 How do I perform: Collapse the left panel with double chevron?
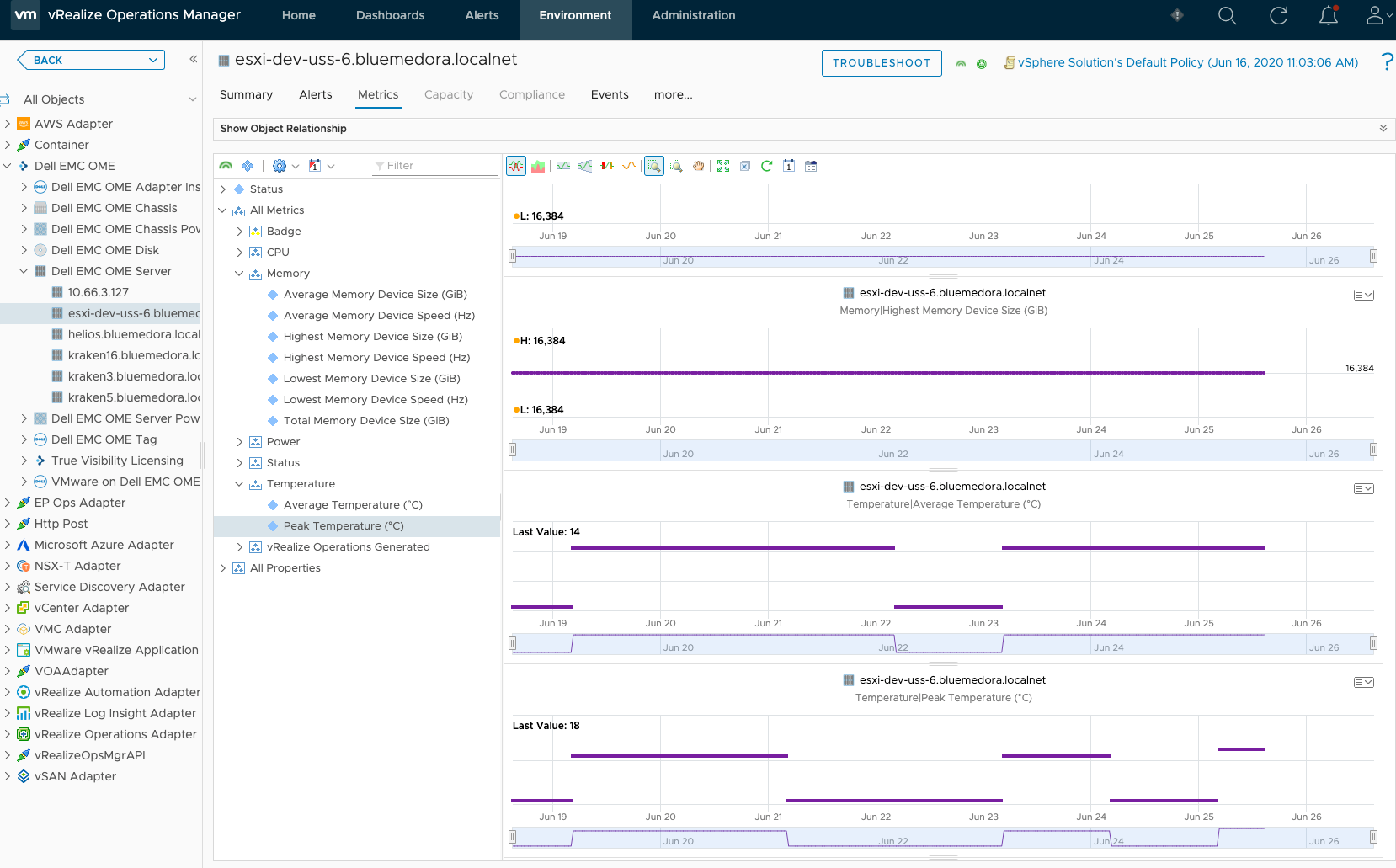193,59
